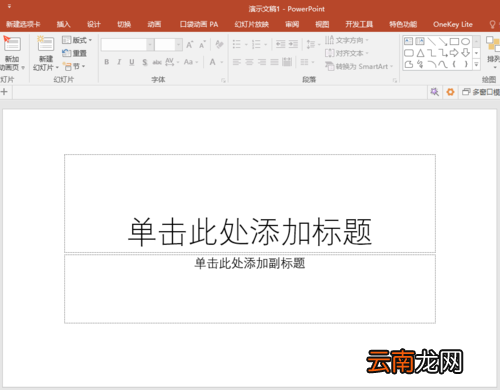Switch to the Design (设计) tab
The width and height of the screenshot is (500, 390).
point(94,24)
